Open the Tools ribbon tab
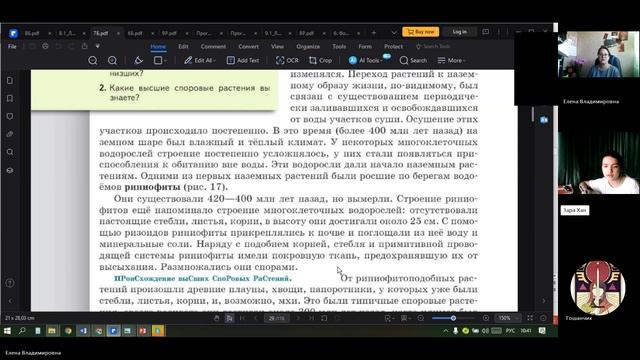640x360 pixels. 339,47
